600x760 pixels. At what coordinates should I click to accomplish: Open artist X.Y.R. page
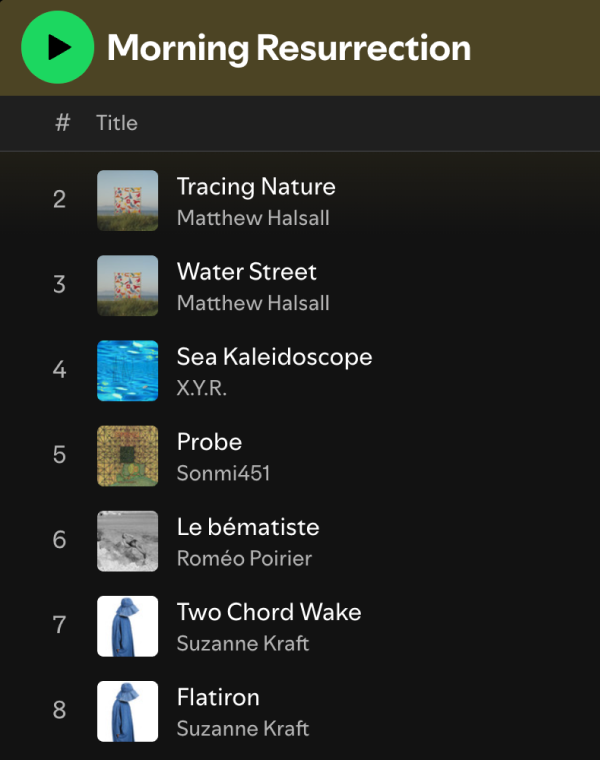202,388
